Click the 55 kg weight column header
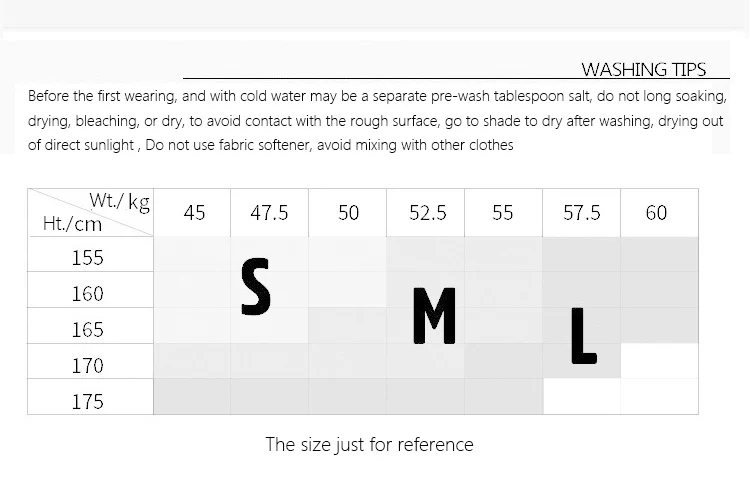 point(503,213)
